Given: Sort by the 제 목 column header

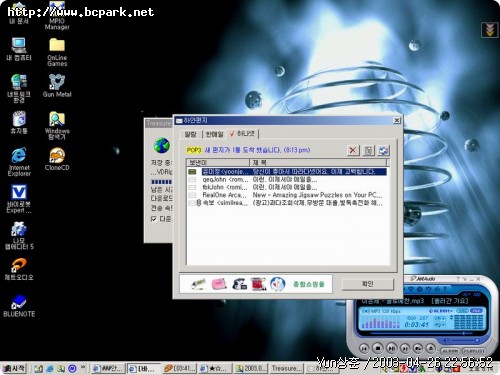Looking at the screenshot, I should [318, 163].
